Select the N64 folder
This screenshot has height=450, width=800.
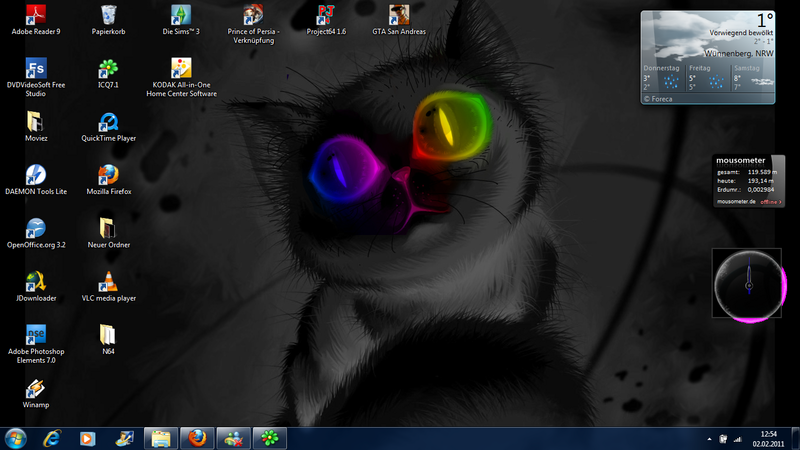108,340
